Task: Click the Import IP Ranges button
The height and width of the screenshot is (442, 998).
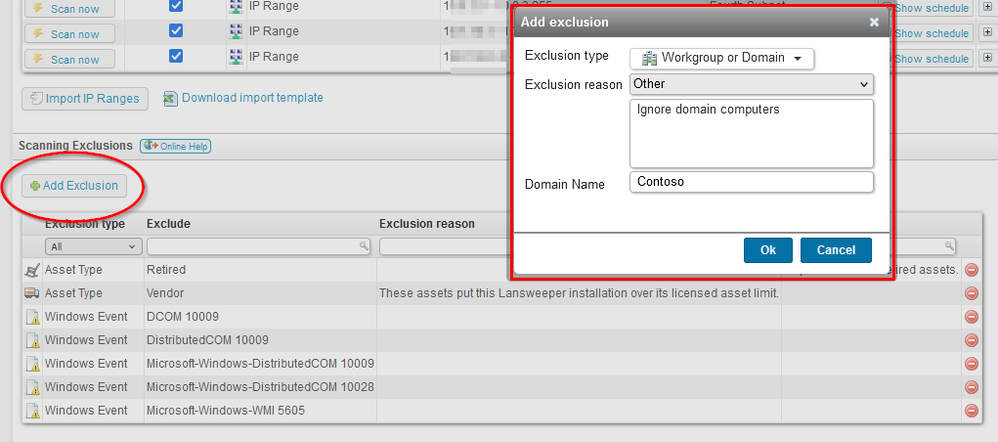Action: tap(84, 99)
